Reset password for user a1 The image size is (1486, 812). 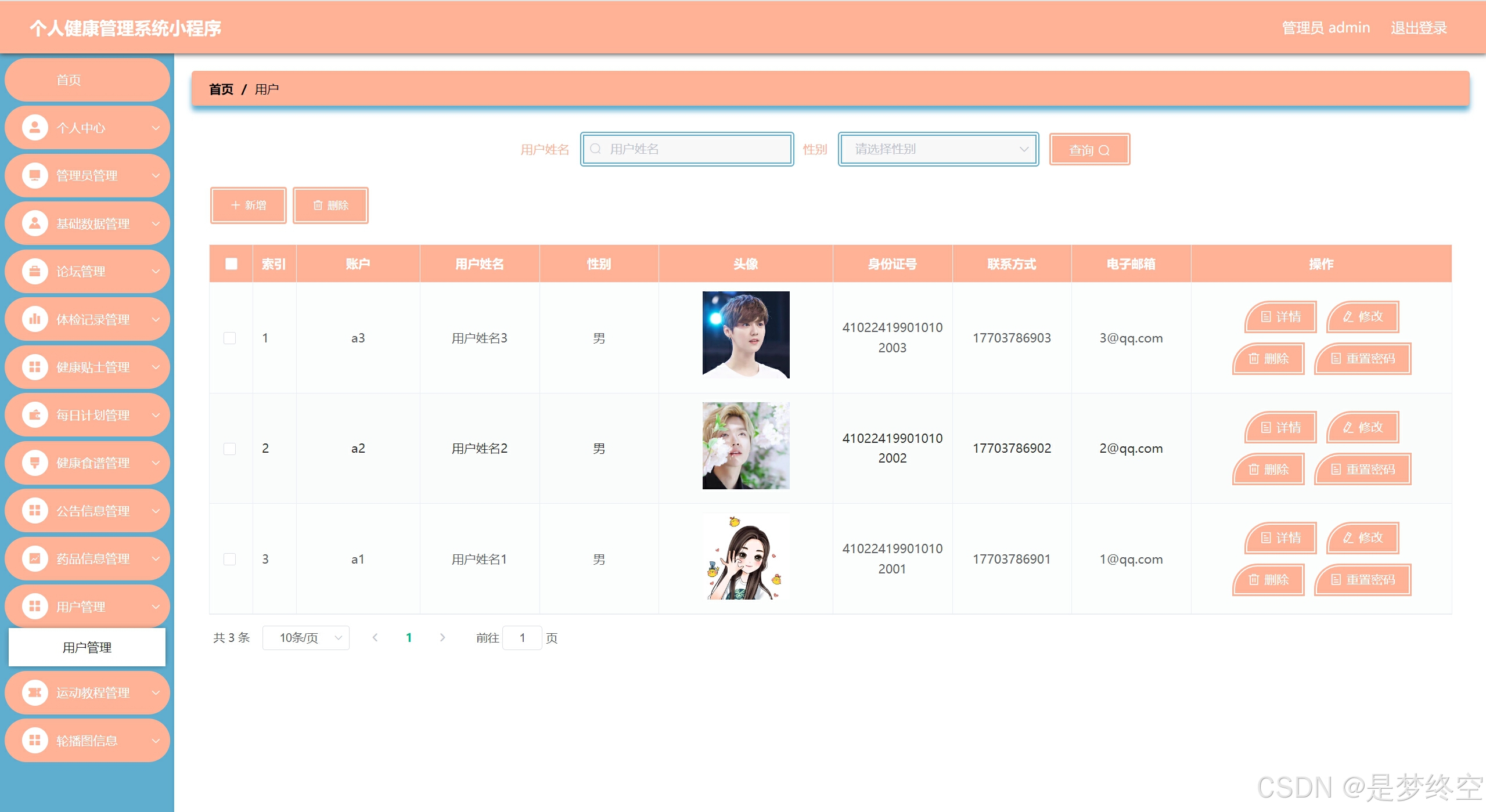click(x=1362, y=580)
